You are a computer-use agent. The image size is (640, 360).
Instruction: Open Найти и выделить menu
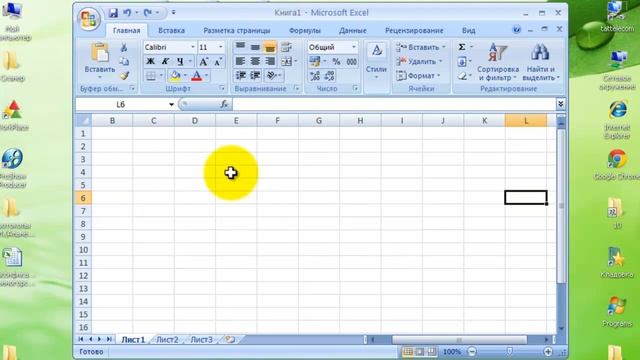coord(540,62)
